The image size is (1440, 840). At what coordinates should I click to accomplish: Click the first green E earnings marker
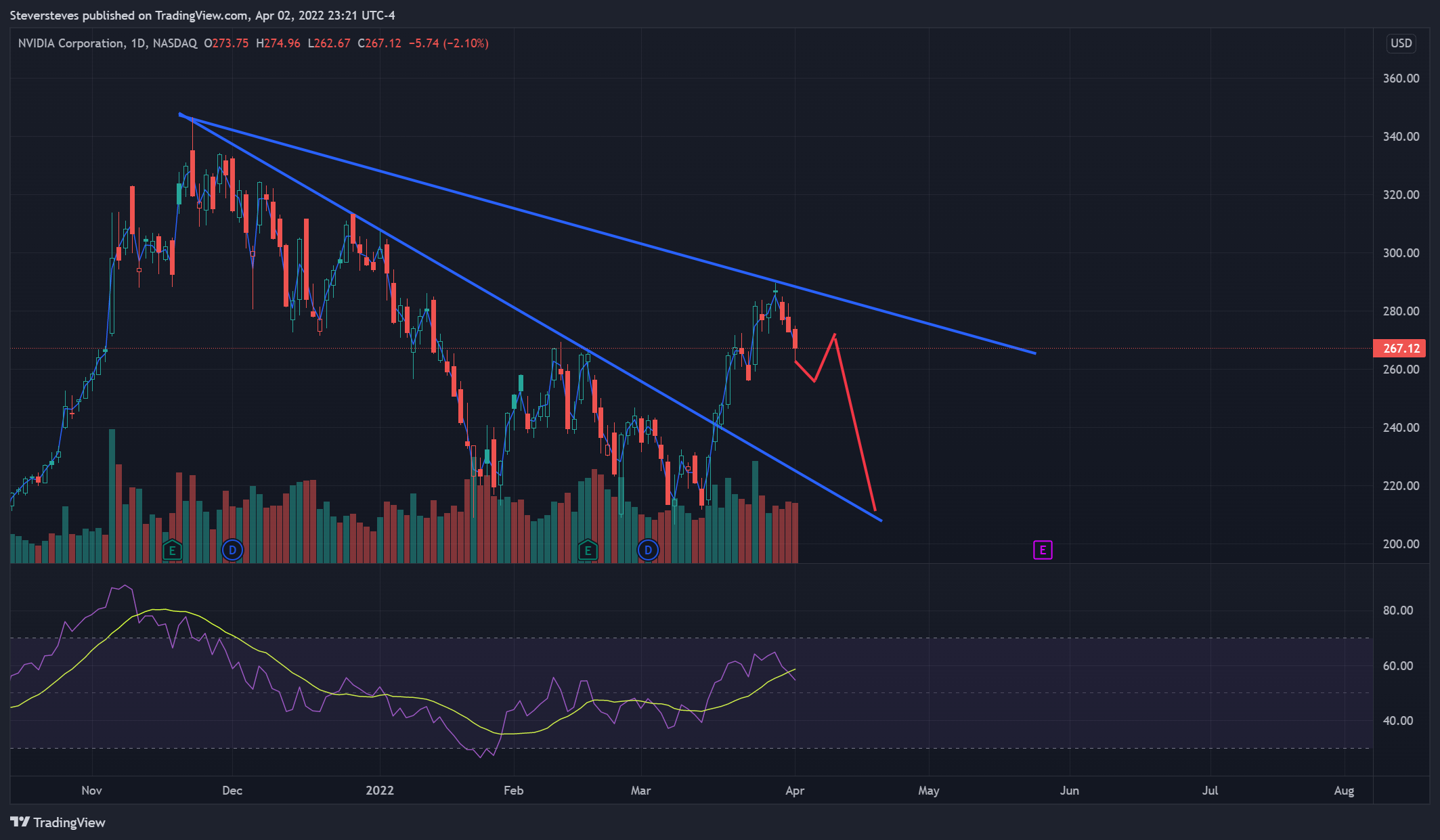coord(172,550)
